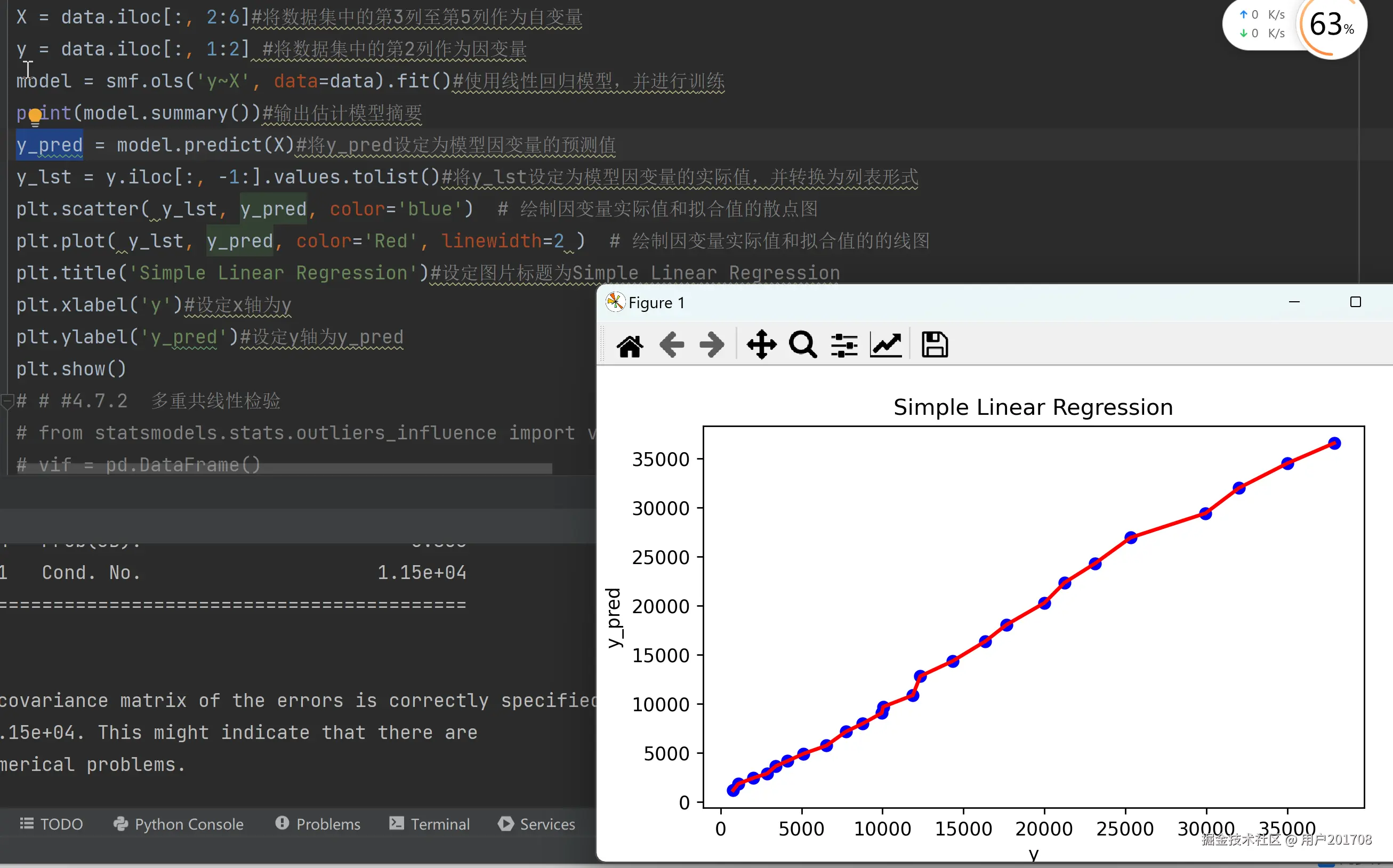This screenshot has width=1393, height=868.
Task: Click the Back arrow in figure toolbar
Action: click(671, 345)
